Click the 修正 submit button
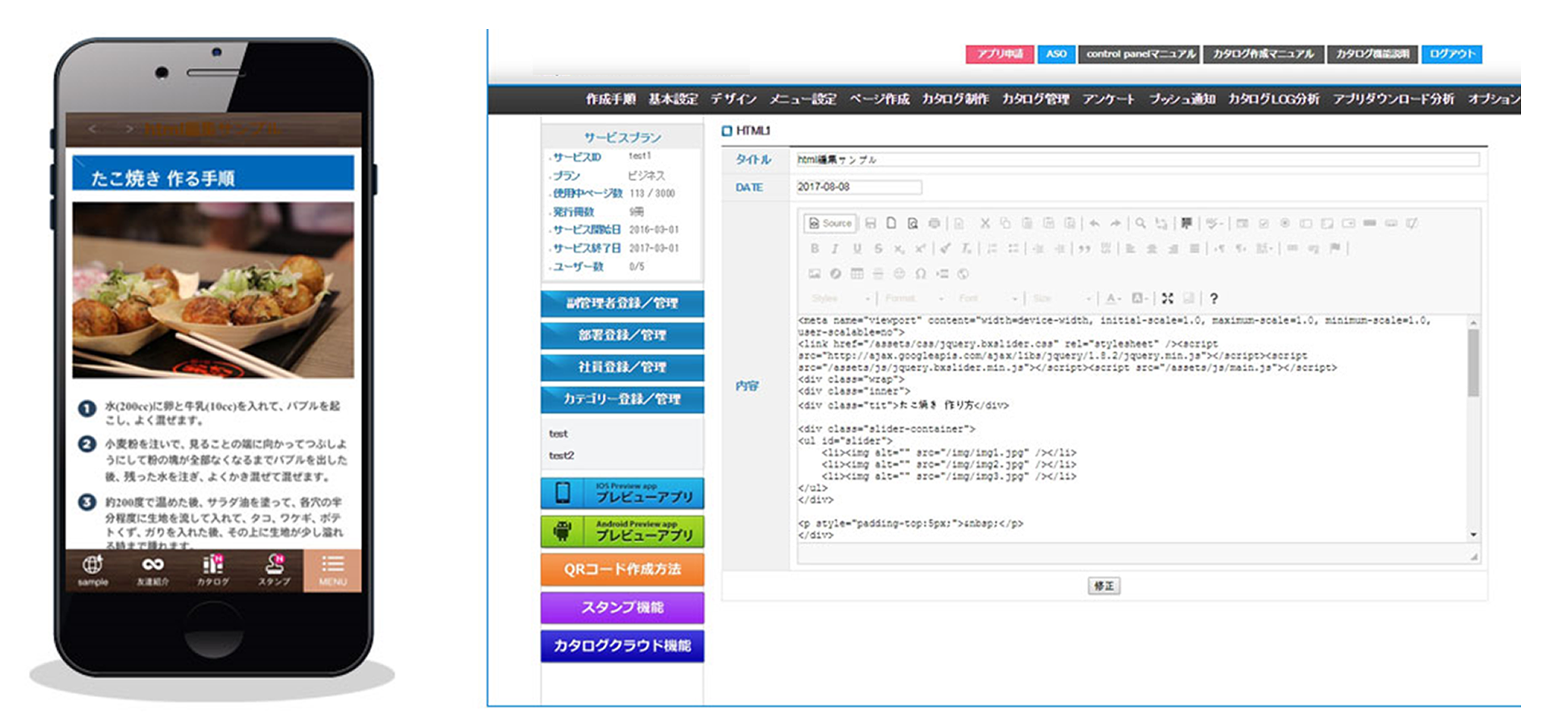Image resolution: width=1568 pixels, height=727 pixels. 1103,586
